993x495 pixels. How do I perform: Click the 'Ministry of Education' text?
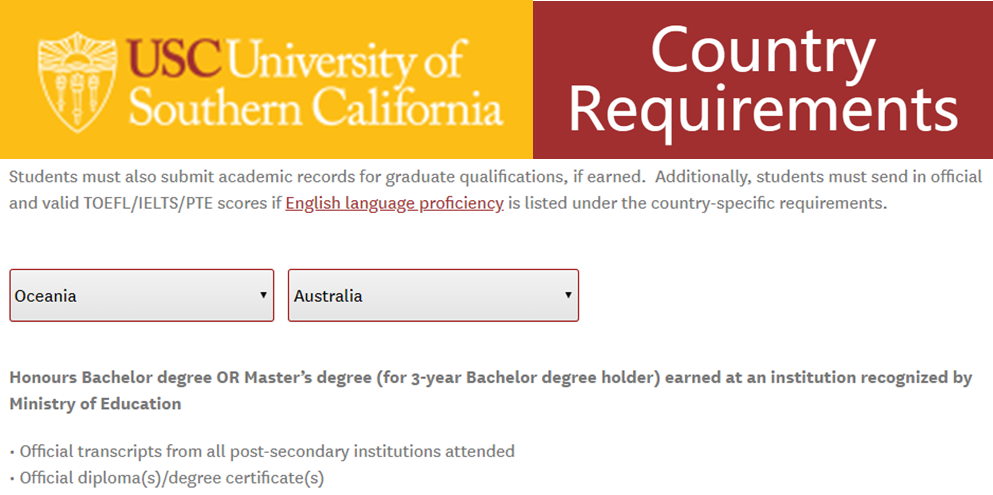click(95, 404)
